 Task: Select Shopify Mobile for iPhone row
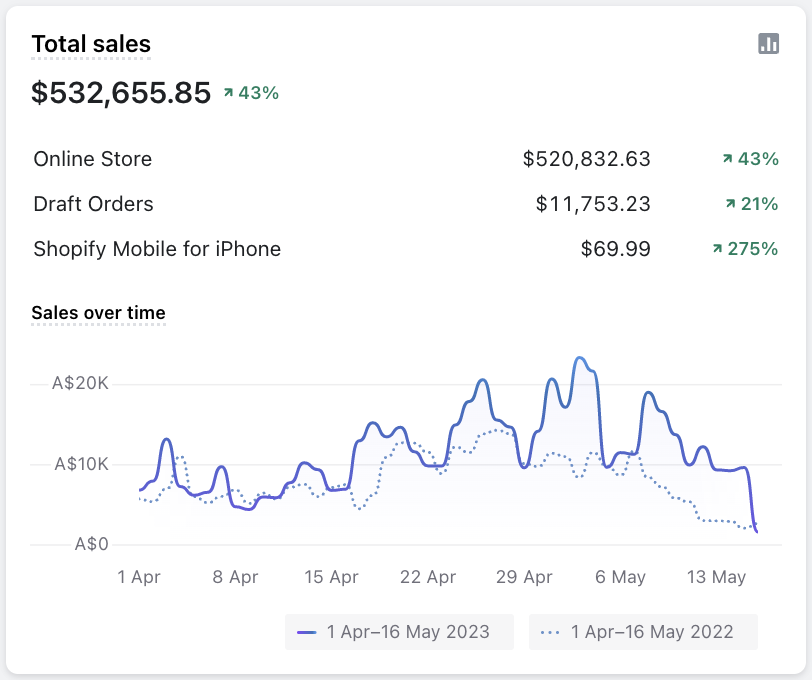coord(157,249)
